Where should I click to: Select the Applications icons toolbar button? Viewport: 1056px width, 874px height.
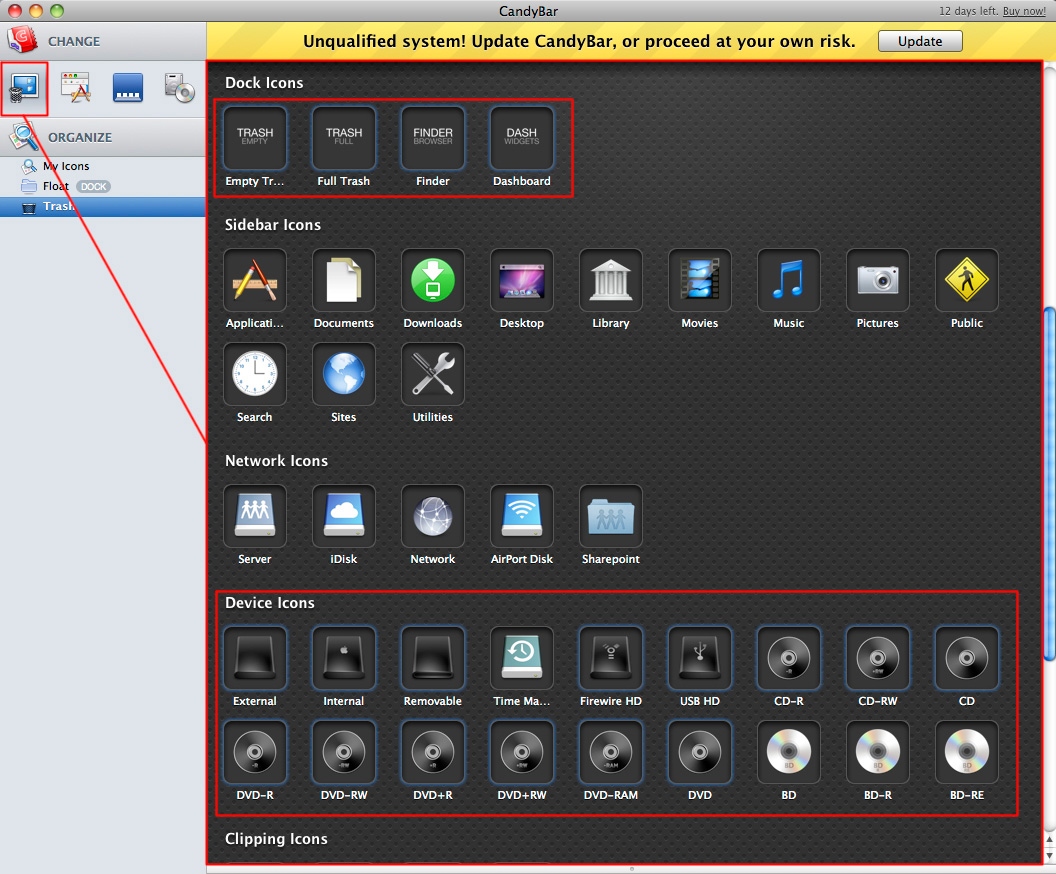(x=76, y=88)
